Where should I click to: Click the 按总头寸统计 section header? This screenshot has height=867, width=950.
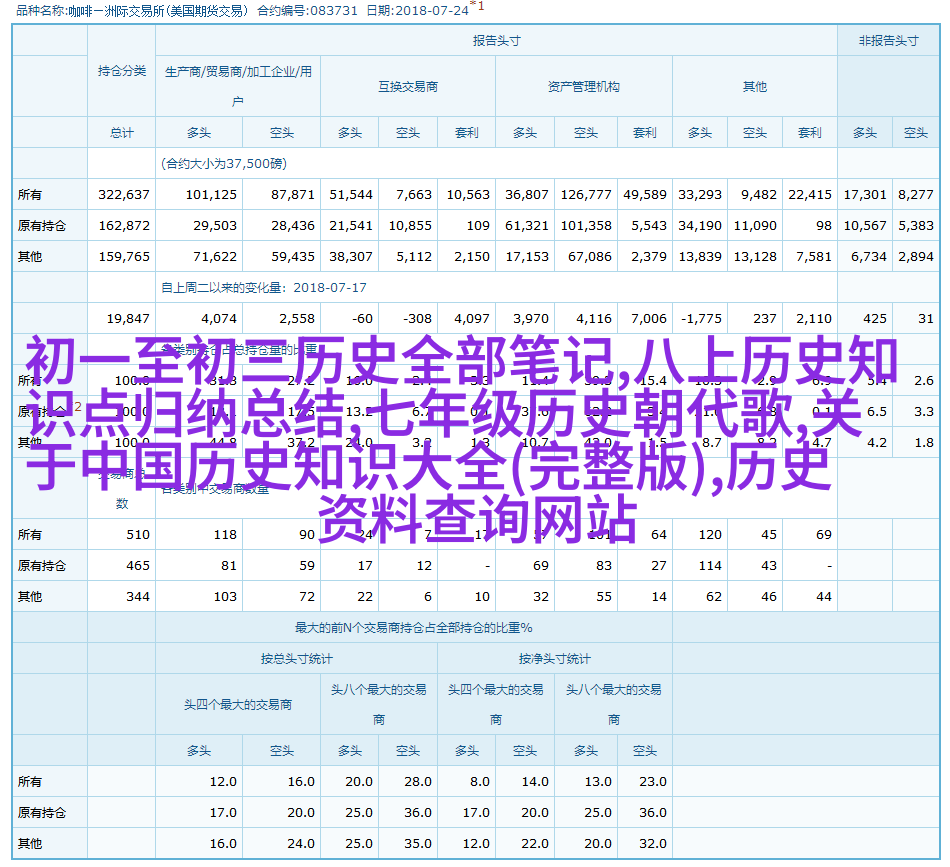296,659
